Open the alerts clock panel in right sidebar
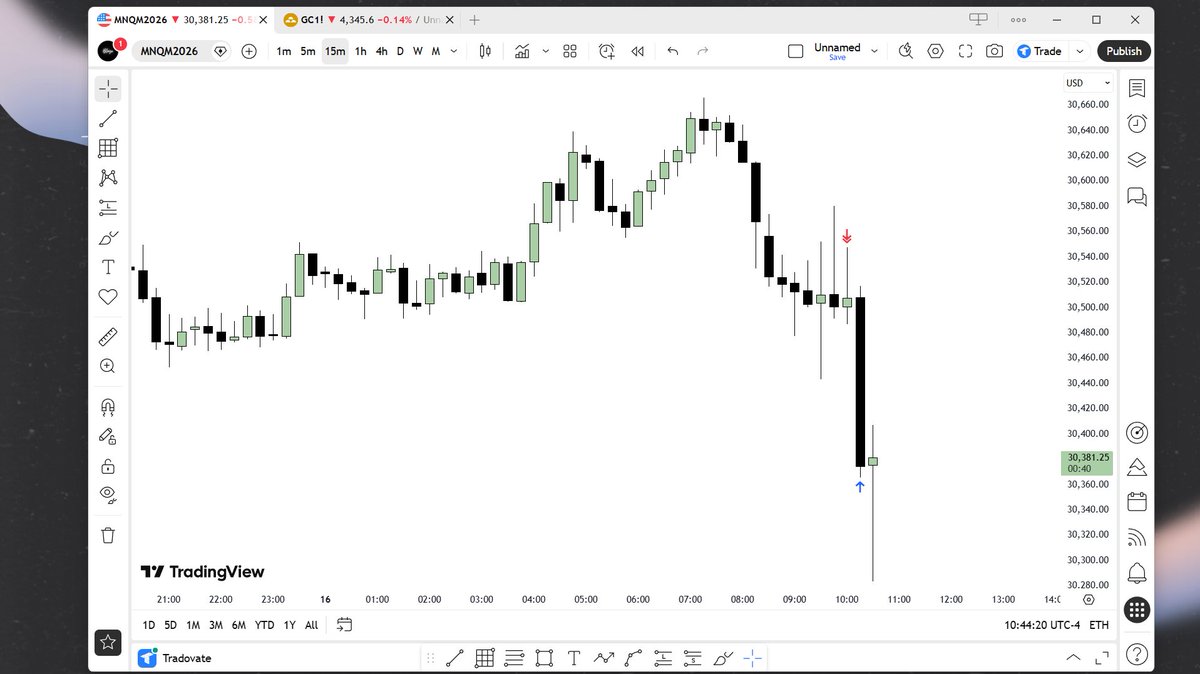 [1136, 123]
